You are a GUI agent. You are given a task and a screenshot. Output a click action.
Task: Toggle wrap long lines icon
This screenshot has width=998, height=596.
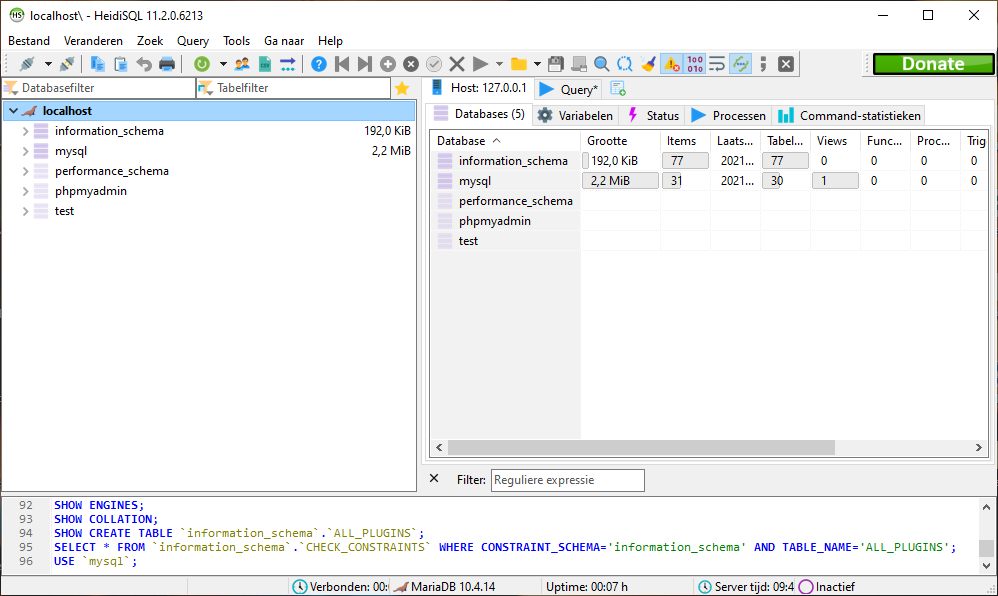tap(717, 64)
